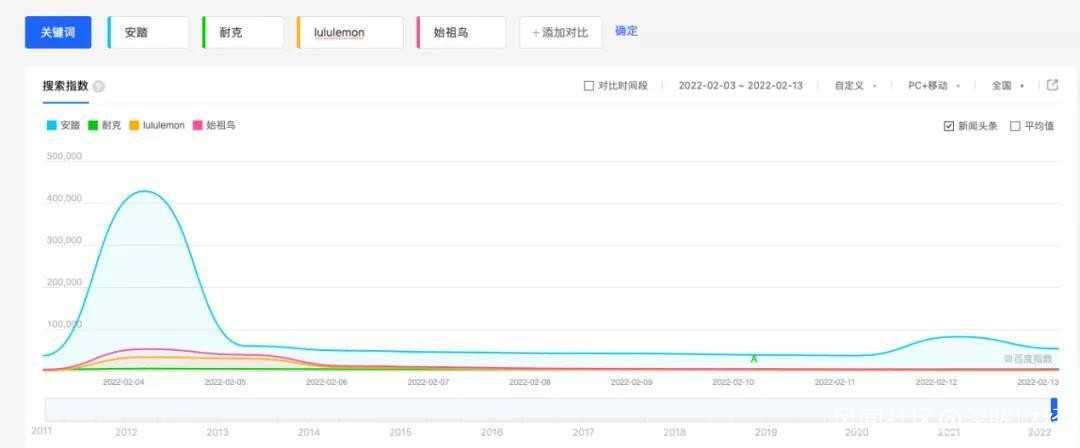Click the 2022-02-04 date axis label
Viewport: 1080px width, 448px height.
point(123,382)
